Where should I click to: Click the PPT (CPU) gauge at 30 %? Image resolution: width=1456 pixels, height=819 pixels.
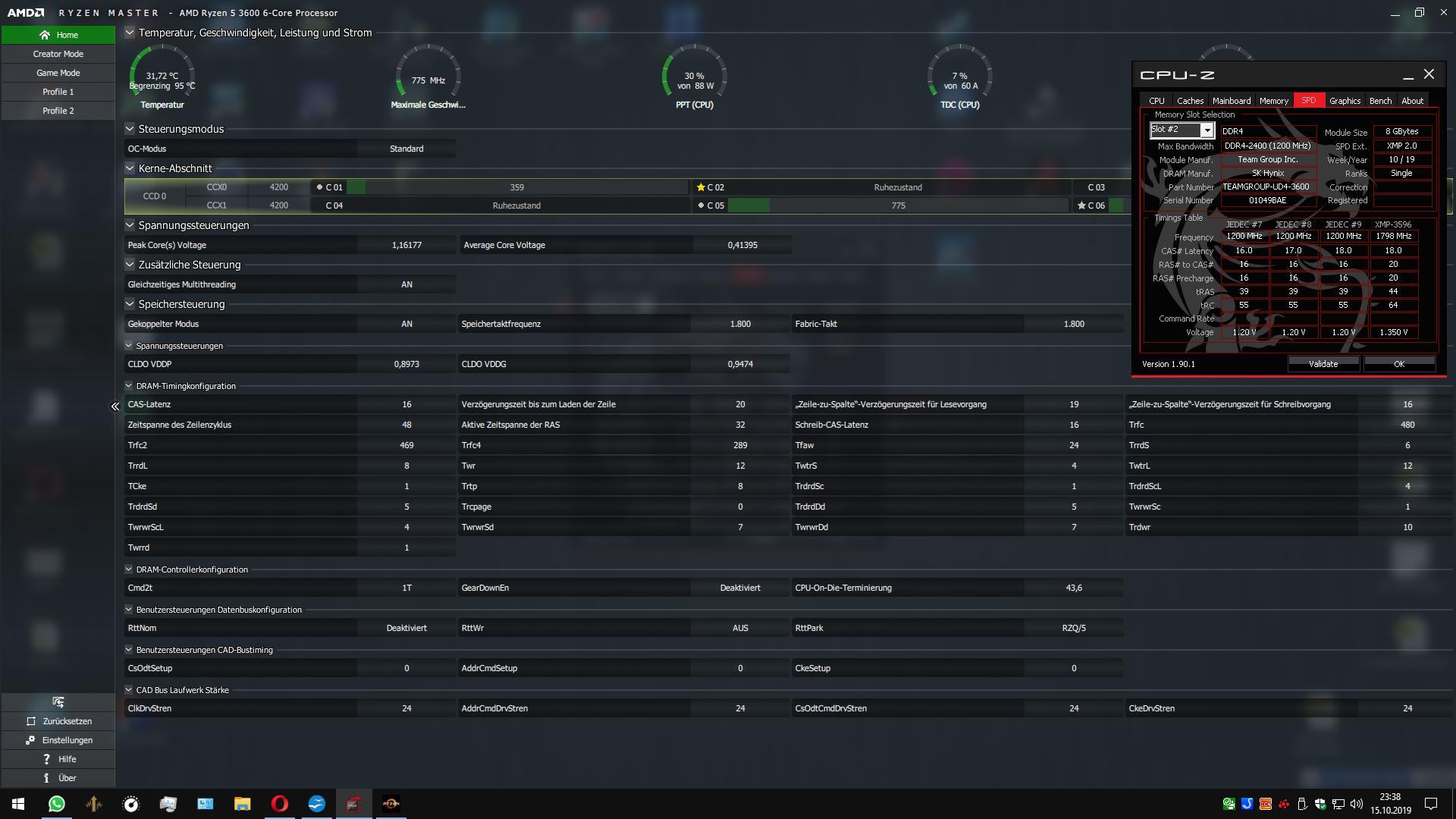point(695,77)
